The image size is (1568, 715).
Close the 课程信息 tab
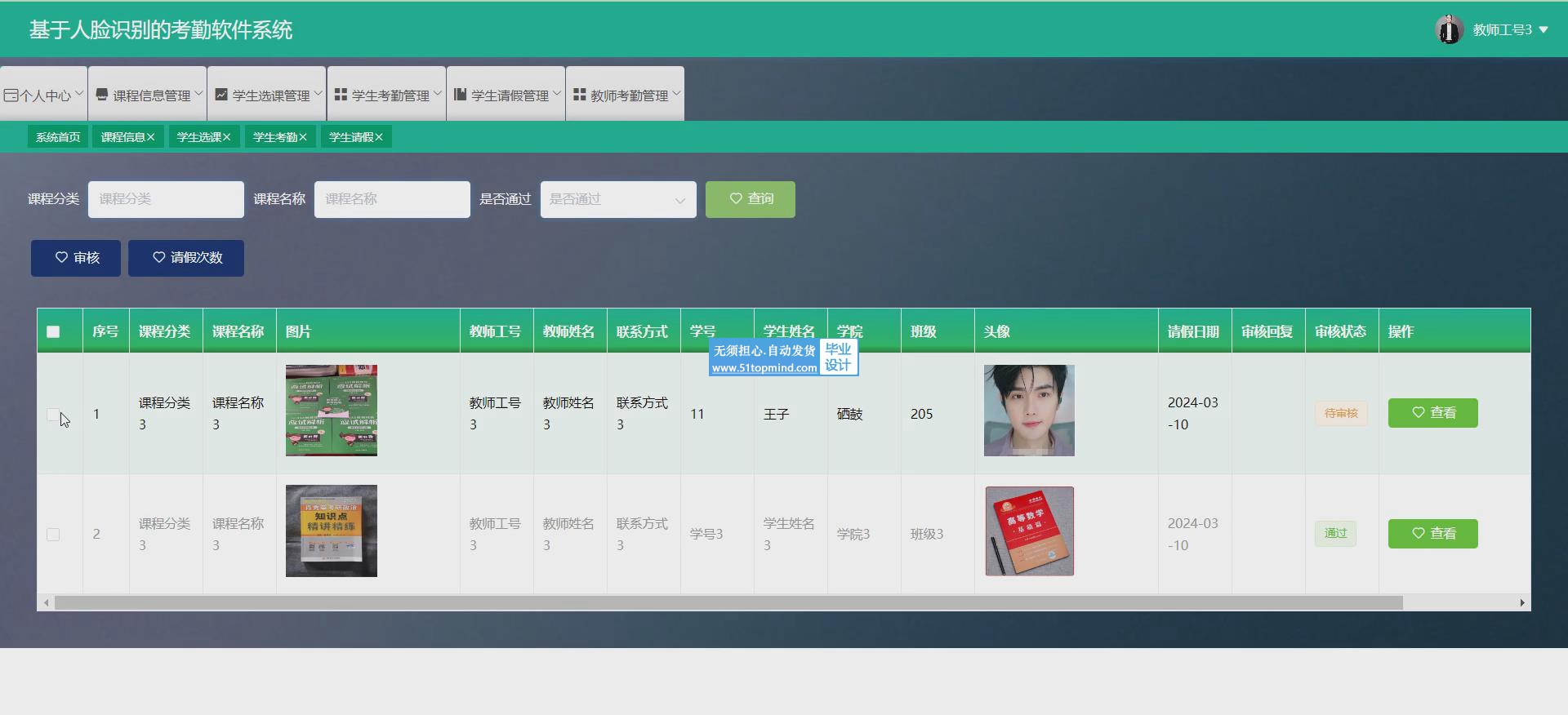click(150, 137)
